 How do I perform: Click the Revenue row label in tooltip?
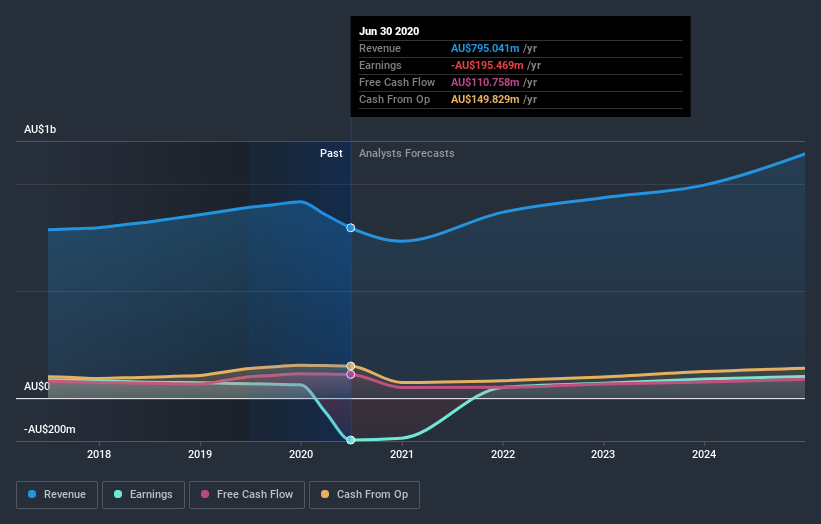380,48
